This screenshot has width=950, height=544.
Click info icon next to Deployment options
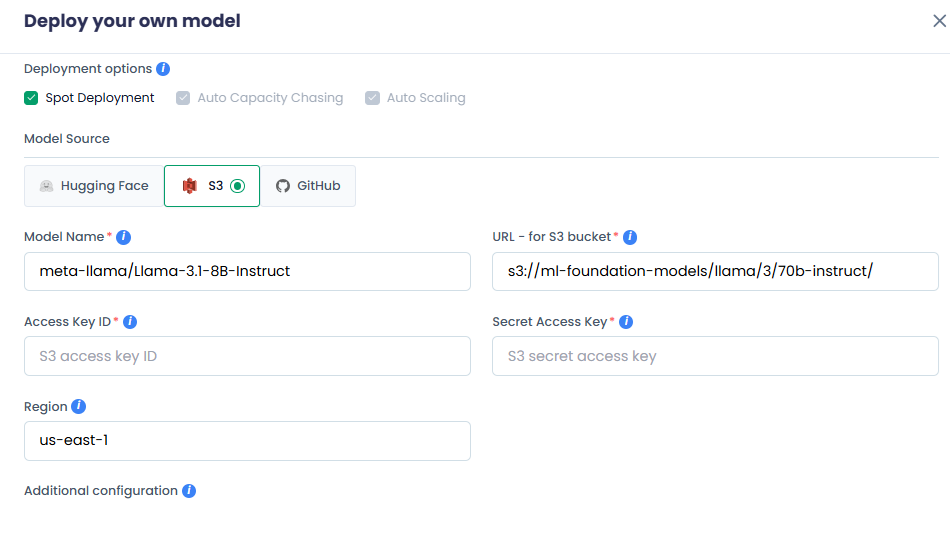click(163, 69)
